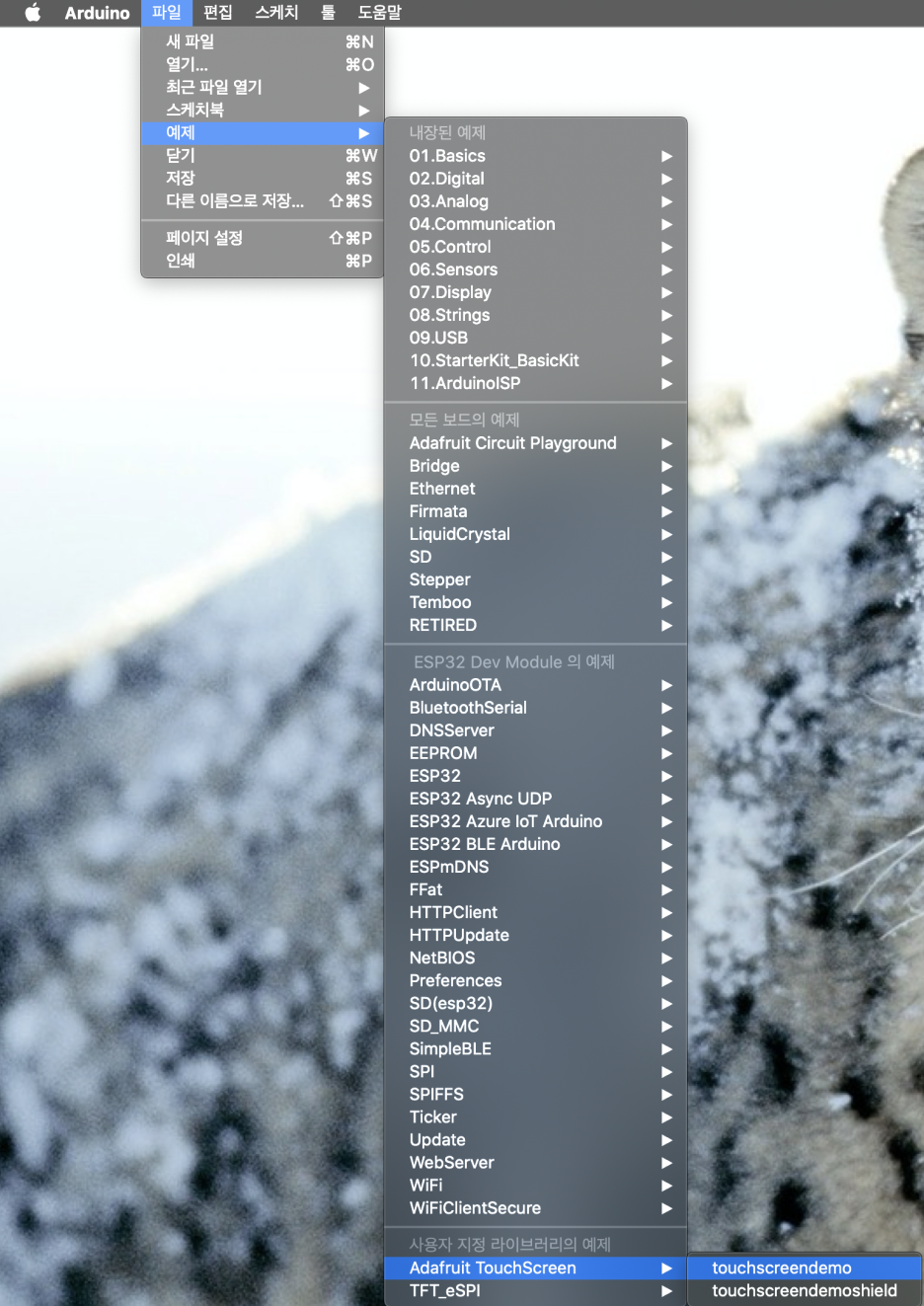924x1306 pixels.
Task: Open ESP32 Azure IoT Arduino examples
Action: [536, 821]
